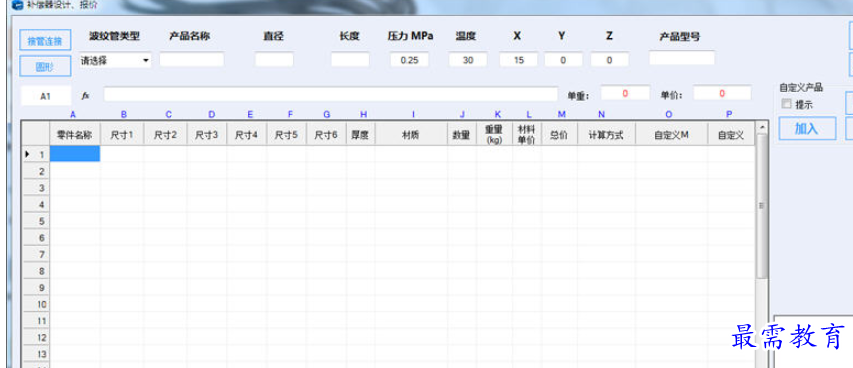
Task: Click the column letter P above the table
Action: point(729,114)
